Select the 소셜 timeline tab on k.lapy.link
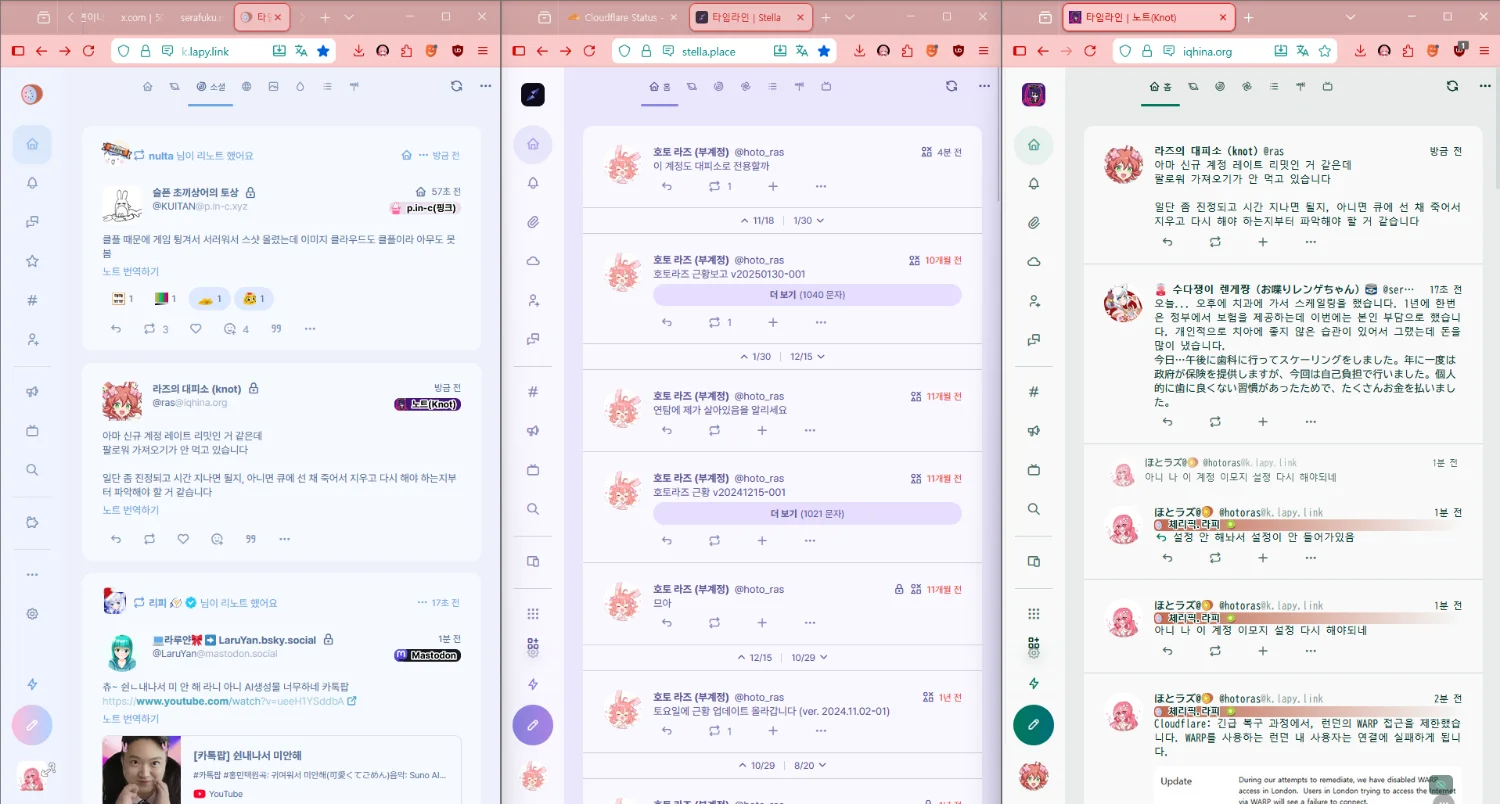This screenshot has width=1500, height=804. (x=210, y=87)
